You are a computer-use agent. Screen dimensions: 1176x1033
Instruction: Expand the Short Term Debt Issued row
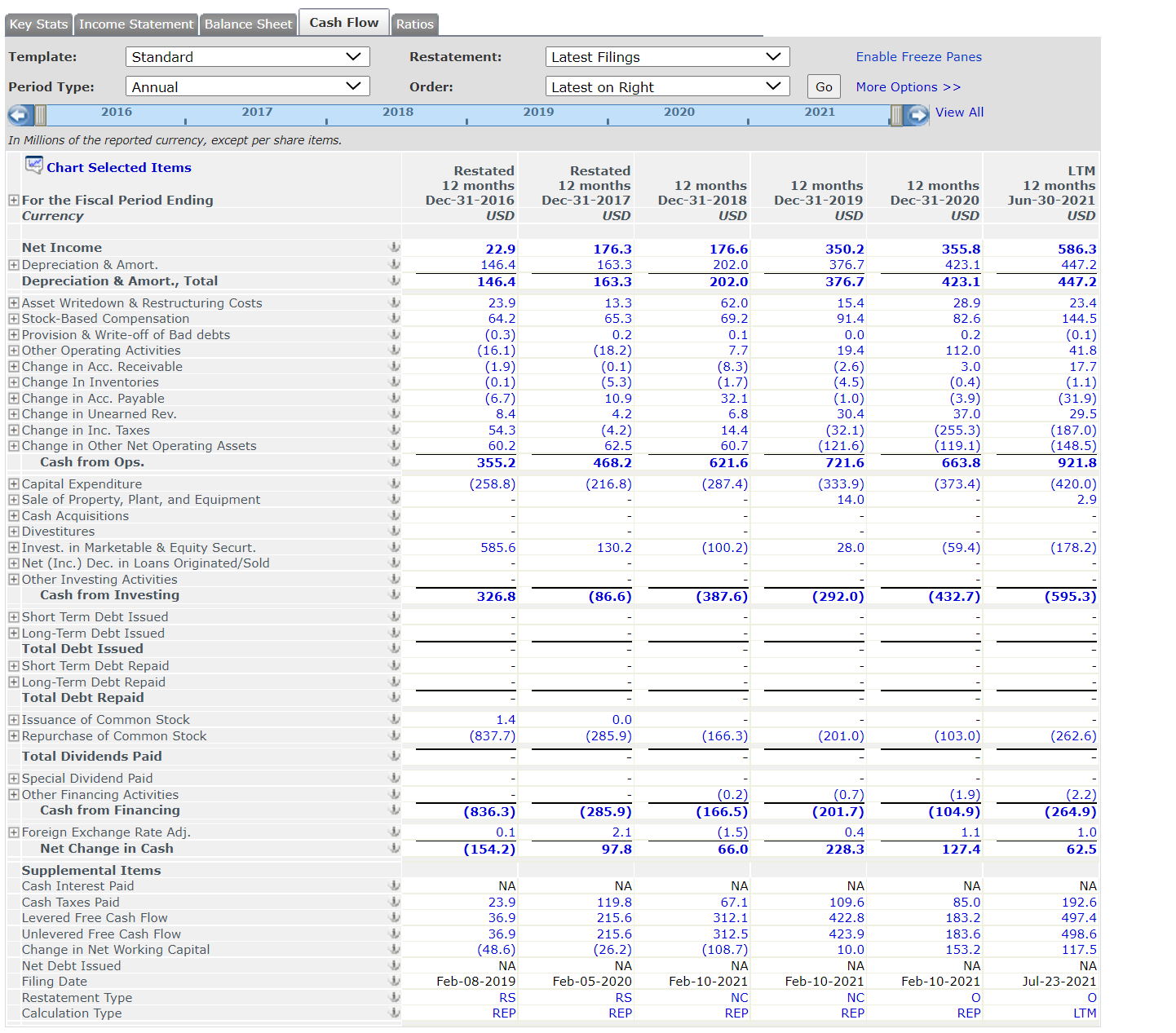(13, 616)
